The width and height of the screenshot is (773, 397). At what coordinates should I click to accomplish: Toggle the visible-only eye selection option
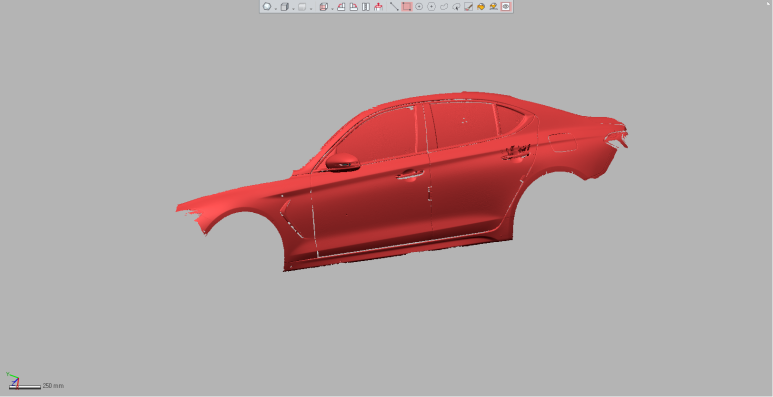[x=506, y=6]
